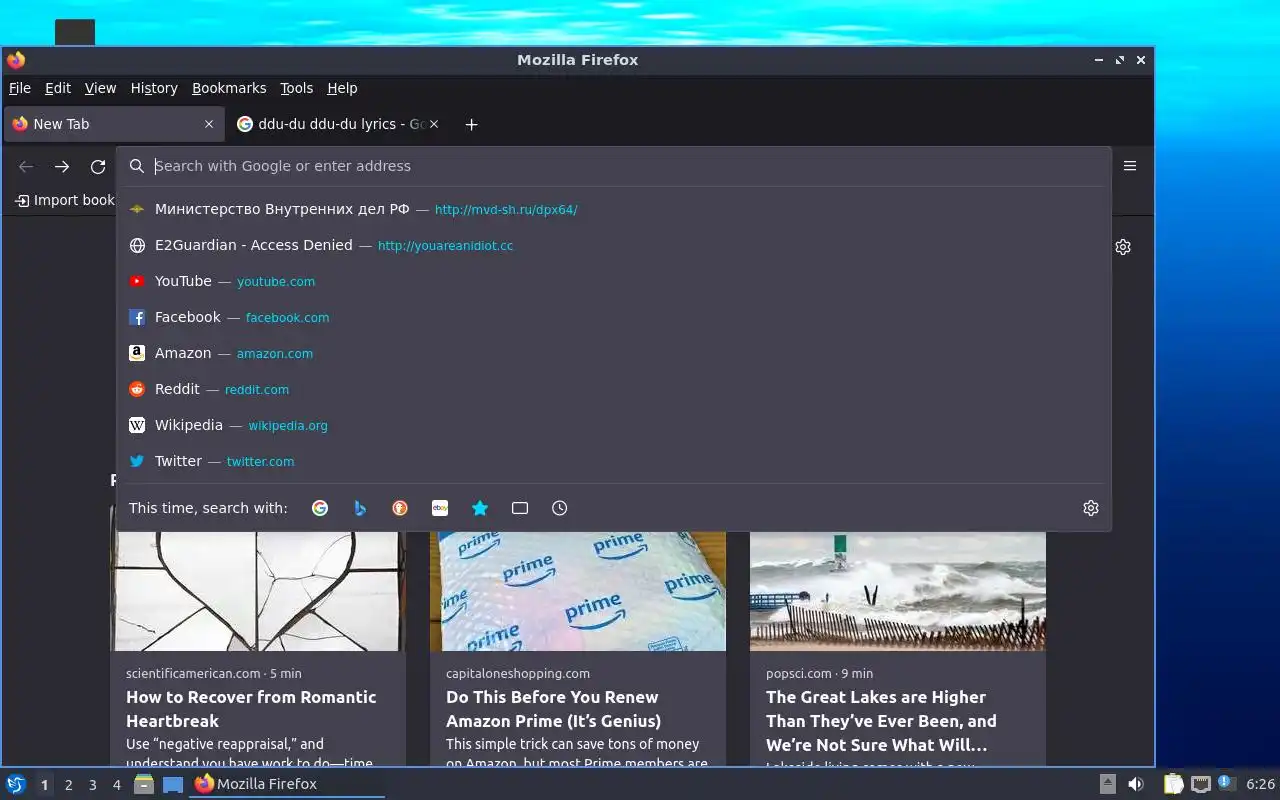Click the popsci.com · 9 min source text
The image size is (1280, 800).
tap(819, 673)
